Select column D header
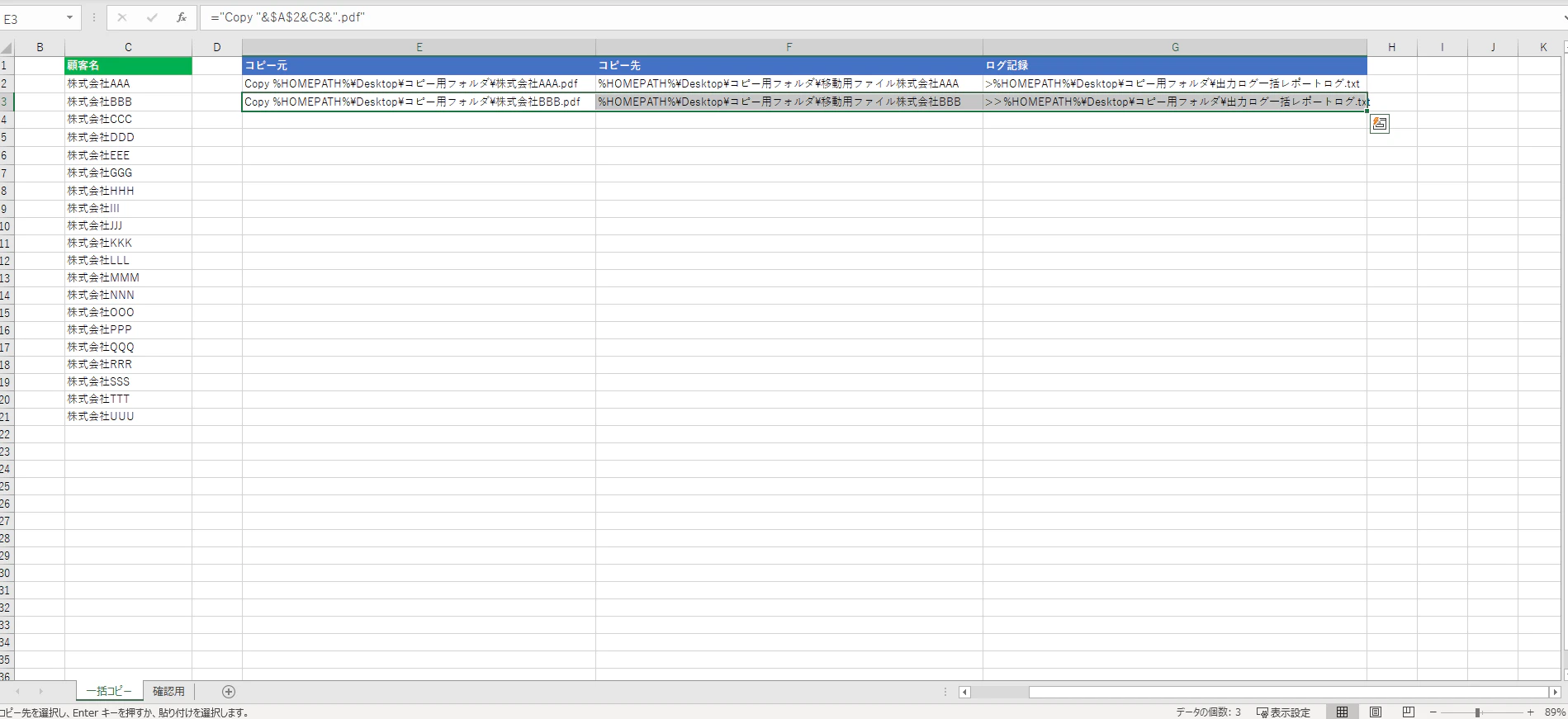 [217, 48]
